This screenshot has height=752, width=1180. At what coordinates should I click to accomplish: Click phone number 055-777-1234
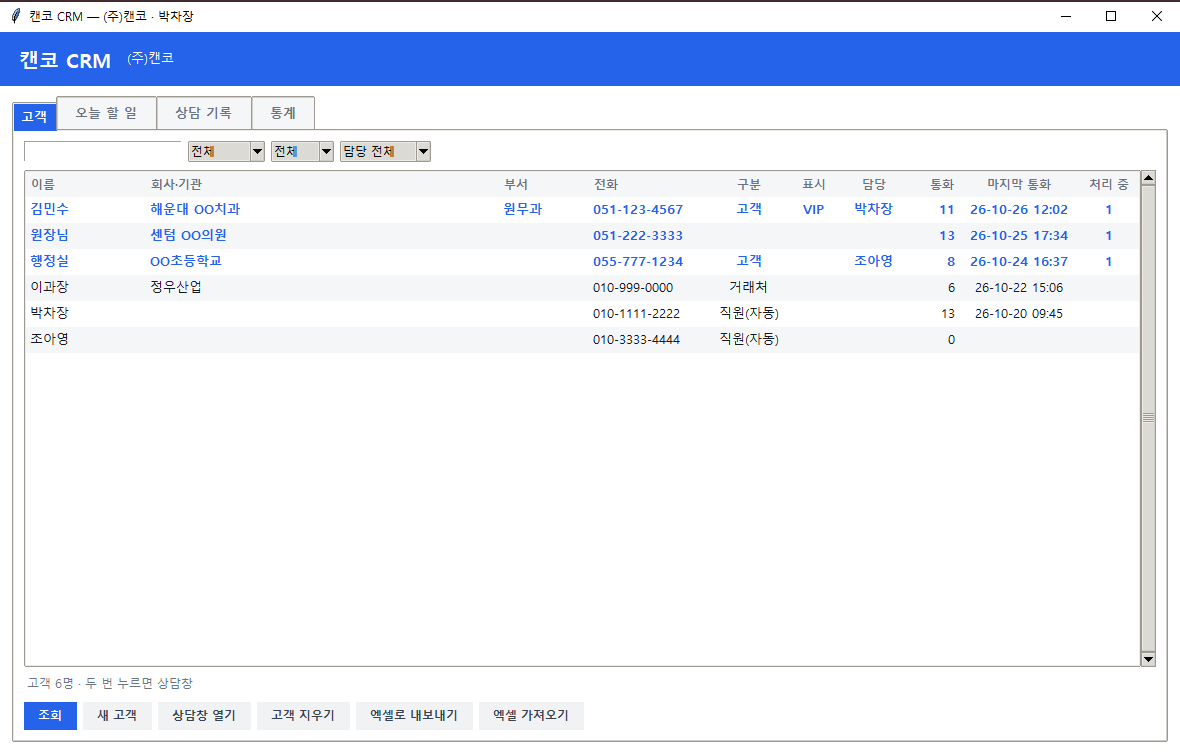(x=638, y=262)
